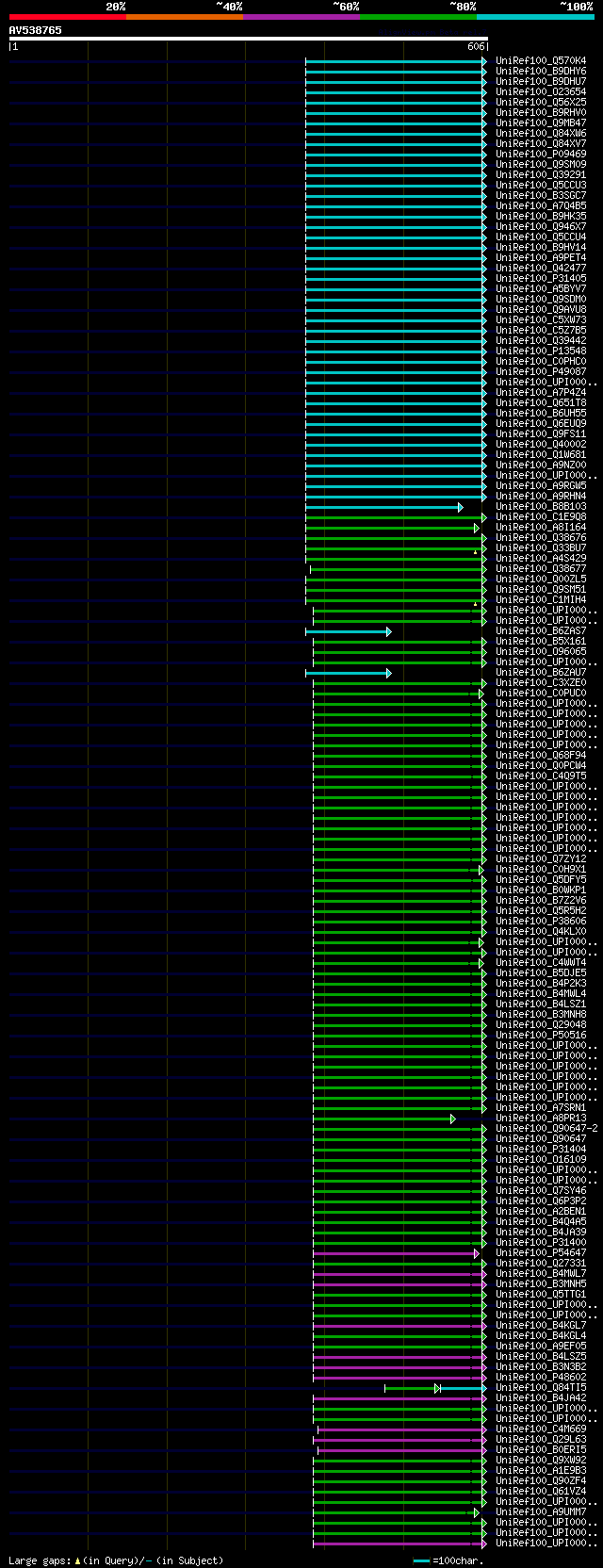The height and width of the screenshot is (1568, 603).
Task: Select the UniRef100_Q42477 label
Action: pos(541,269)
